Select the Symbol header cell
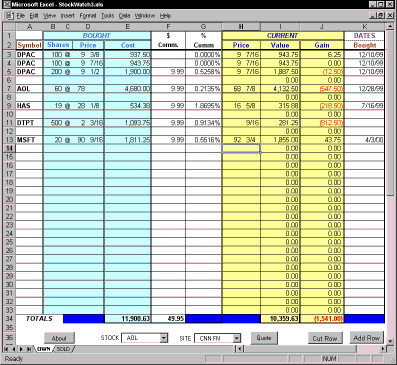Screen dimensions: 397x365 point(29,45)
